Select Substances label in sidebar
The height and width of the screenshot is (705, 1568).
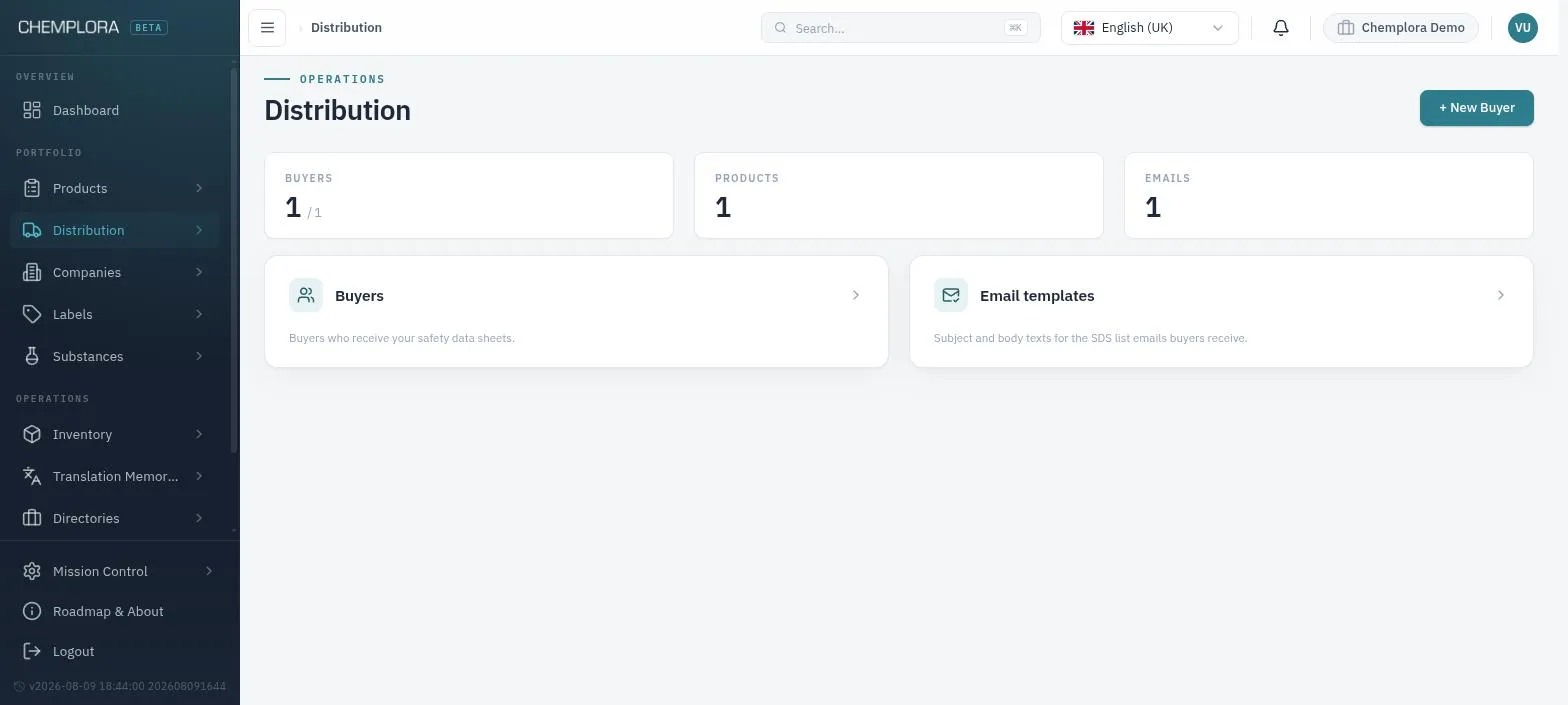[88, 356]
